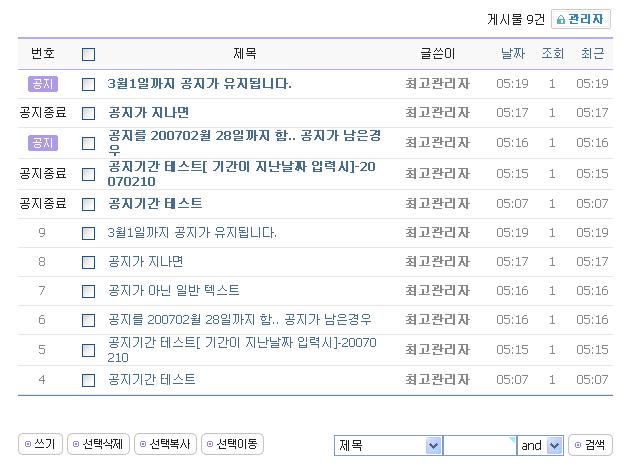Click the 선택복사 copy-selected button
Screen dimensions: 624x466
point(166,444)
